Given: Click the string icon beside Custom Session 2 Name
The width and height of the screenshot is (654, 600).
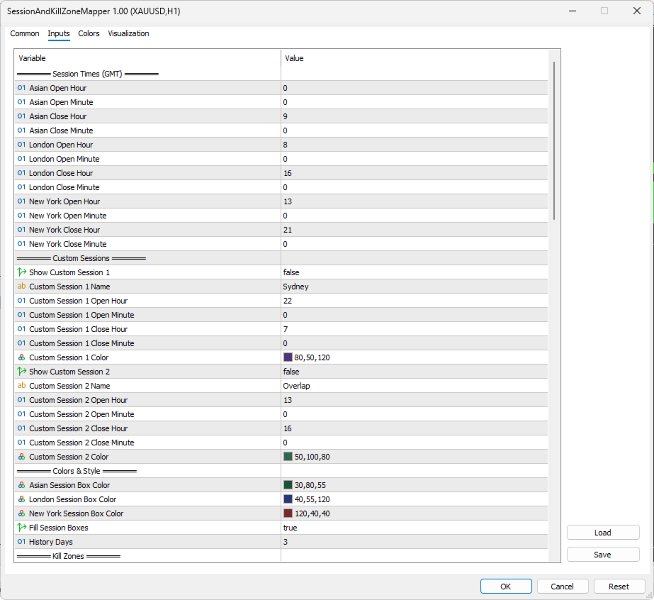Looking at the screenshot, I should [x=22, y=386].
